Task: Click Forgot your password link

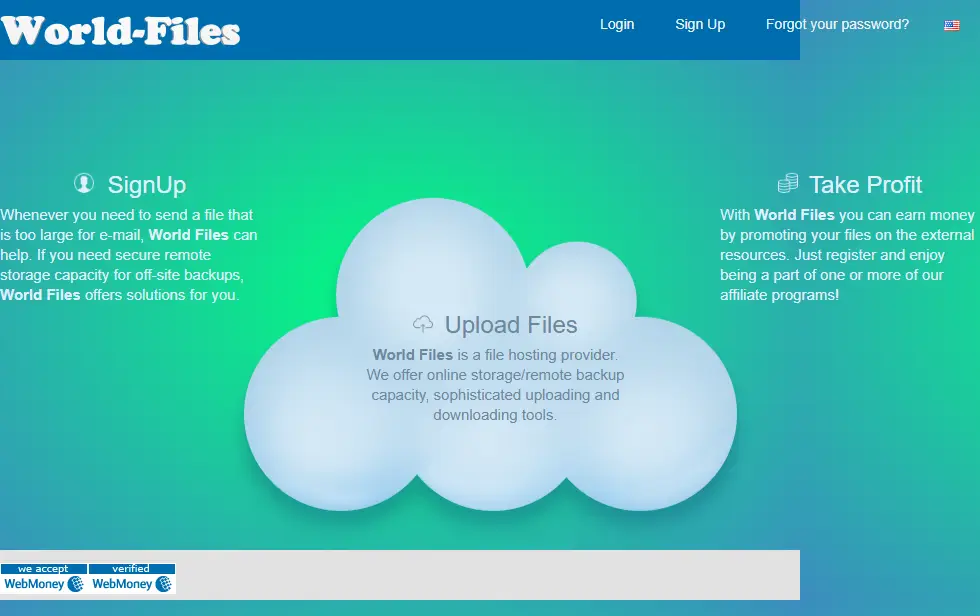Action: click(x=838, y=24)
